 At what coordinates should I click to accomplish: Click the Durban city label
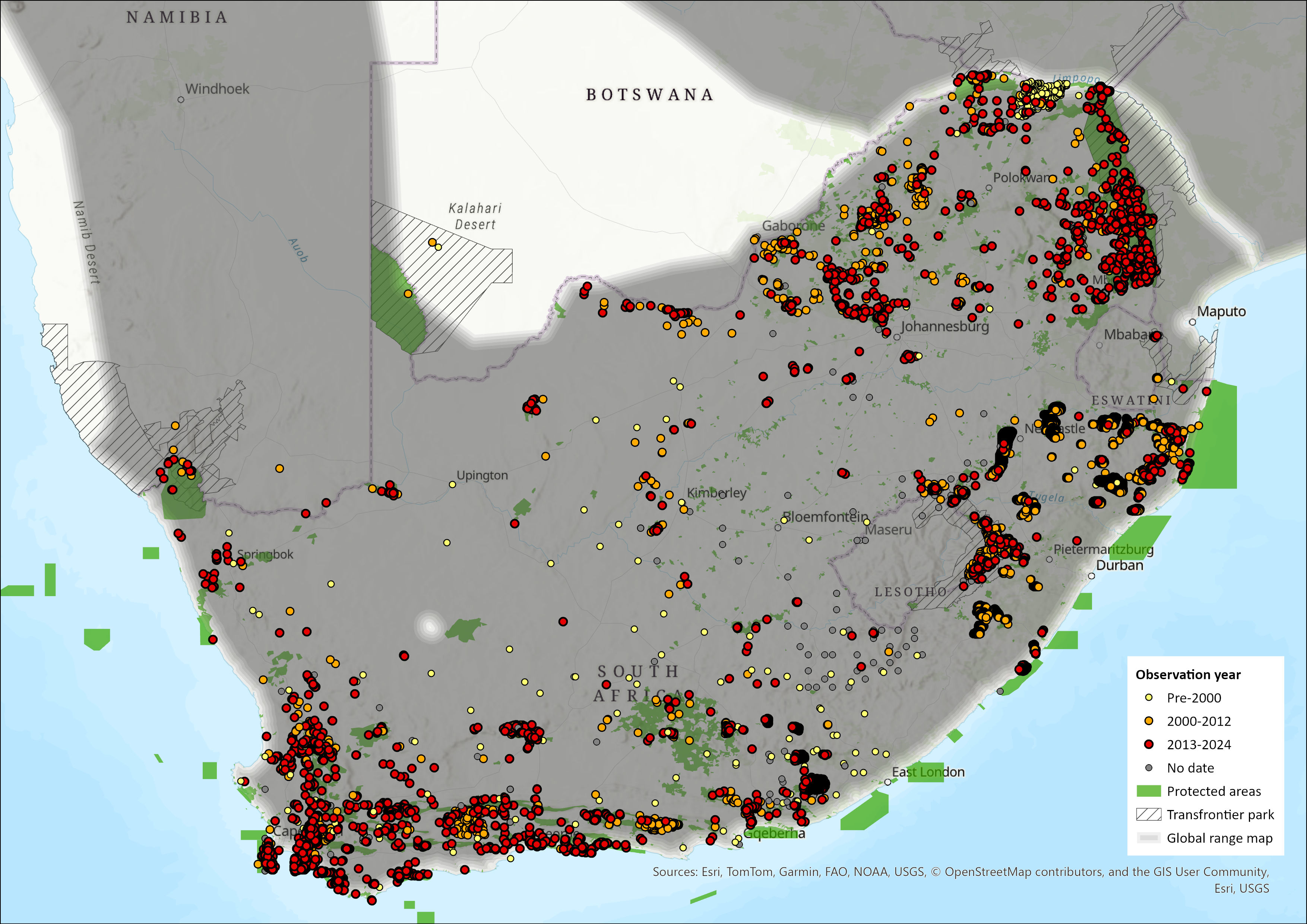point(1119,565)
